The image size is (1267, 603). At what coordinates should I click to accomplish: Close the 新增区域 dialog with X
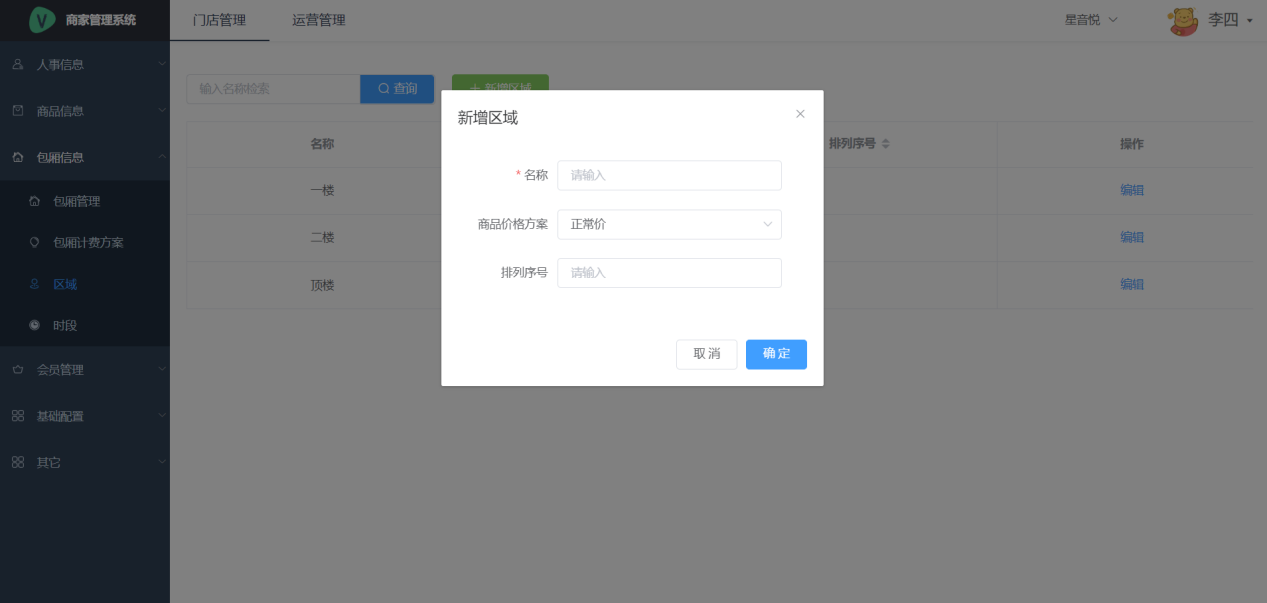click(x=800, y=114)
